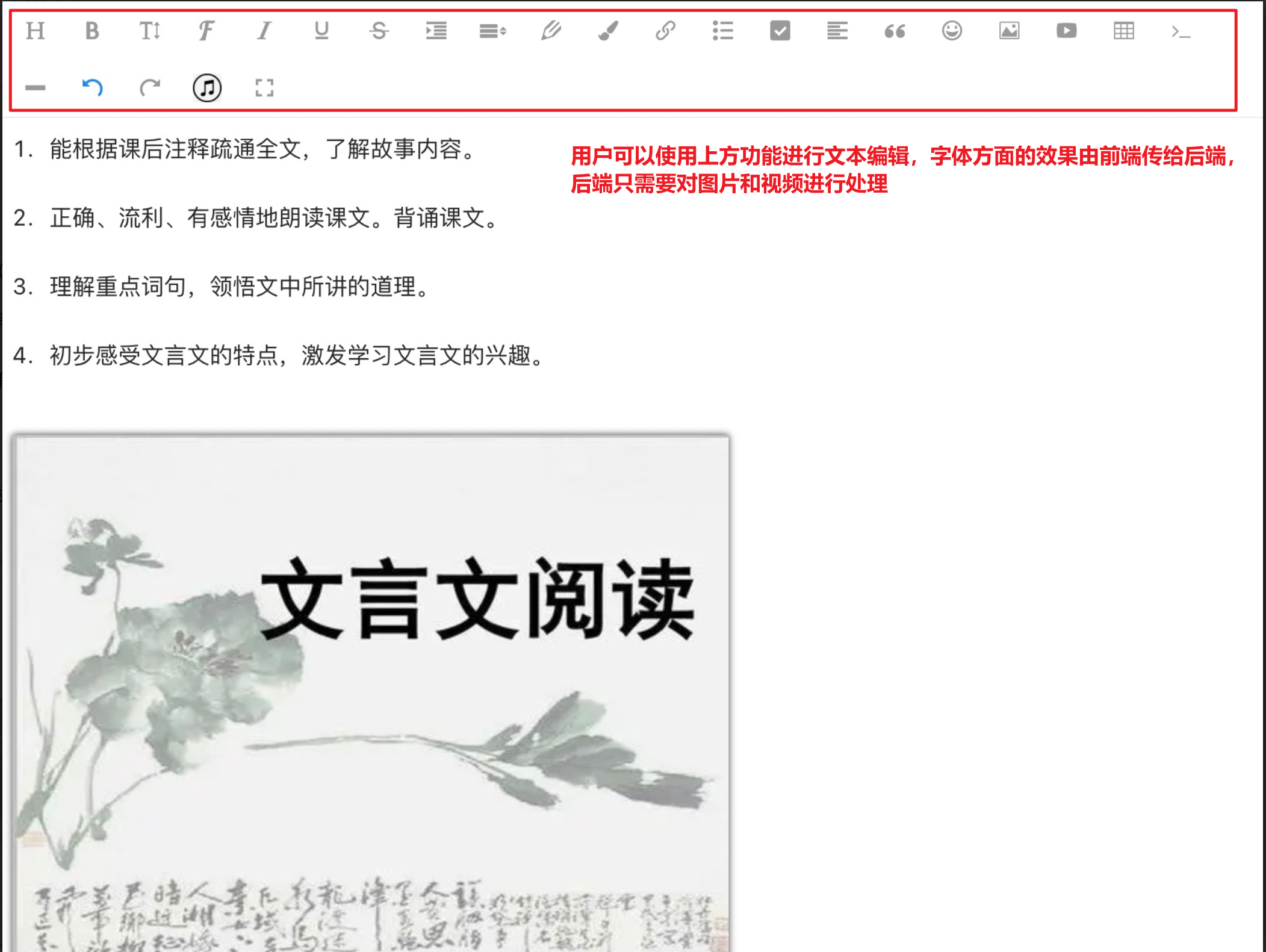Select the 文言文阅读 ink painting image
The width and height of the screenshot is (1266, 952).
(371, 692)
